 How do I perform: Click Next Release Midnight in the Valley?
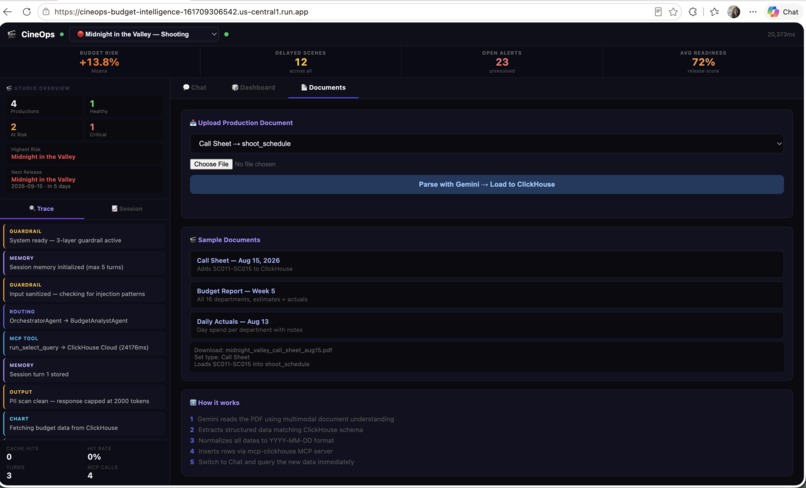(85, 179)
